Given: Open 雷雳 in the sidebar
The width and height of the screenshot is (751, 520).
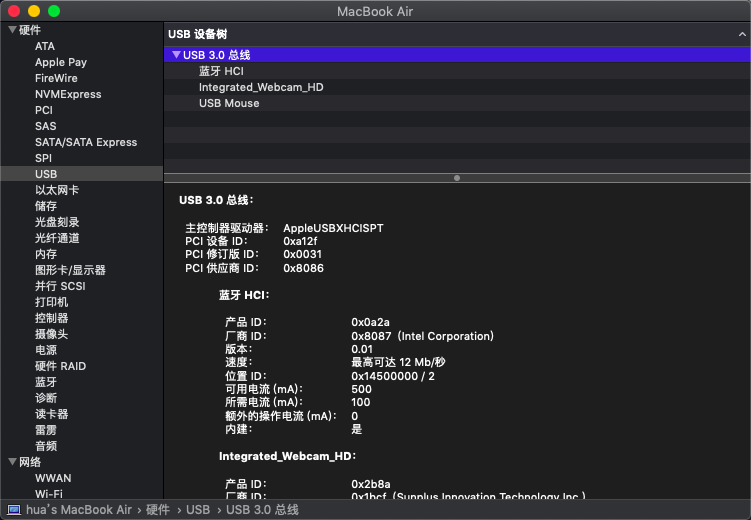Looking at the screenshot, I should tap(46, 430).
